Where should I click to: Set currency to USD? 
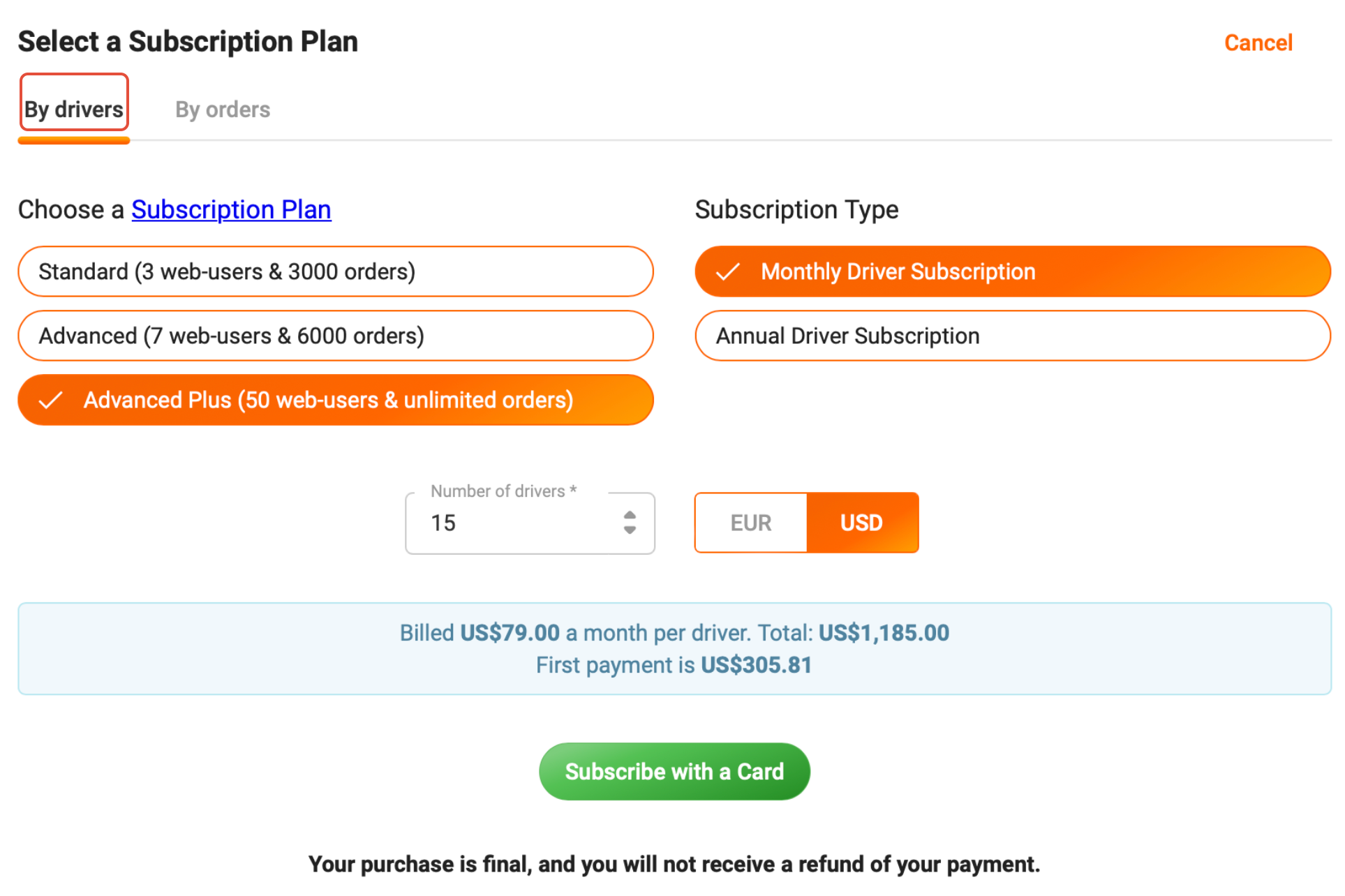tap(862, 523)
